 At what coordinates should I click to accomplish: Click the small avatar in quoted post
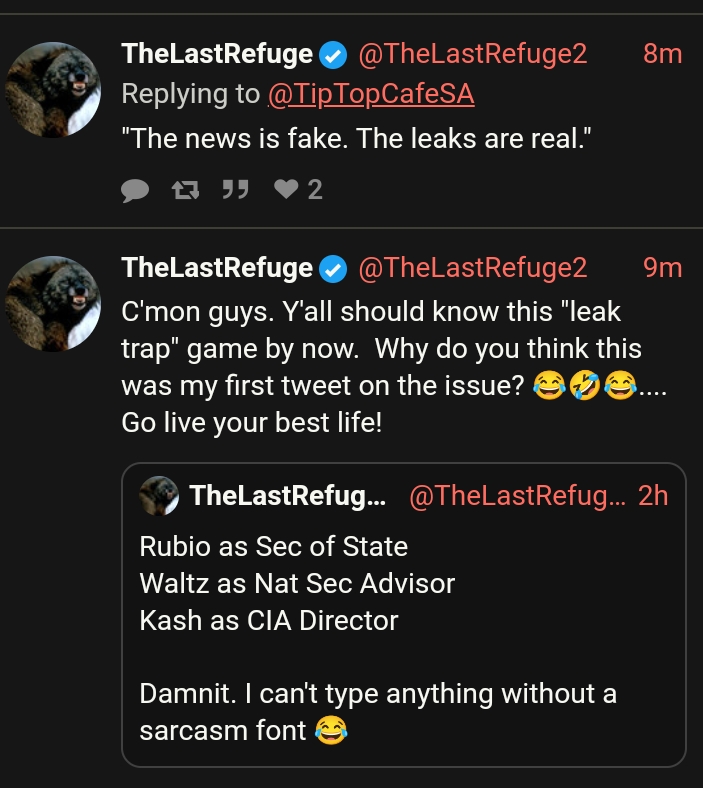(159, 495)
